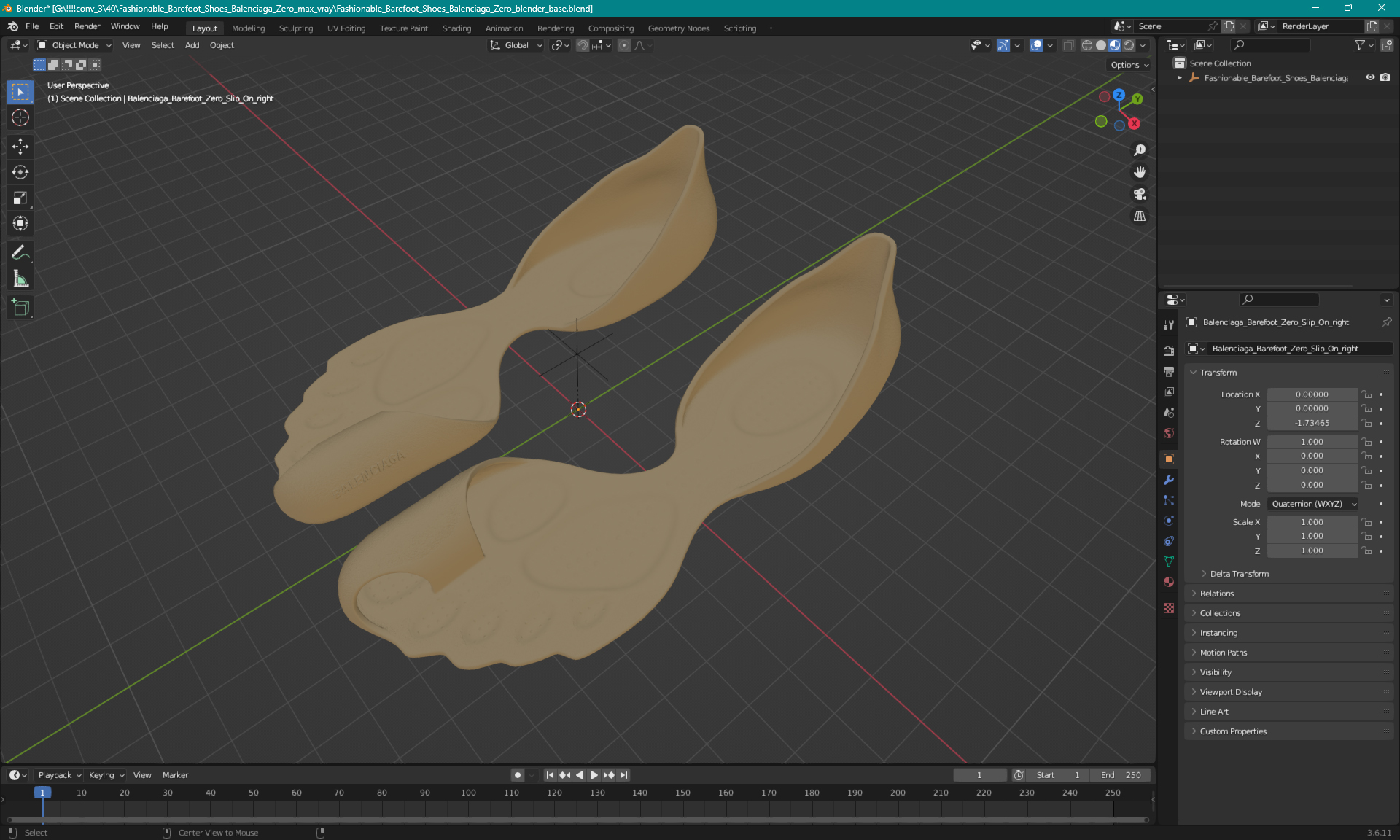1400x840 pixels.
Task: Open Tool properties tab
Action: (1169, 325)
